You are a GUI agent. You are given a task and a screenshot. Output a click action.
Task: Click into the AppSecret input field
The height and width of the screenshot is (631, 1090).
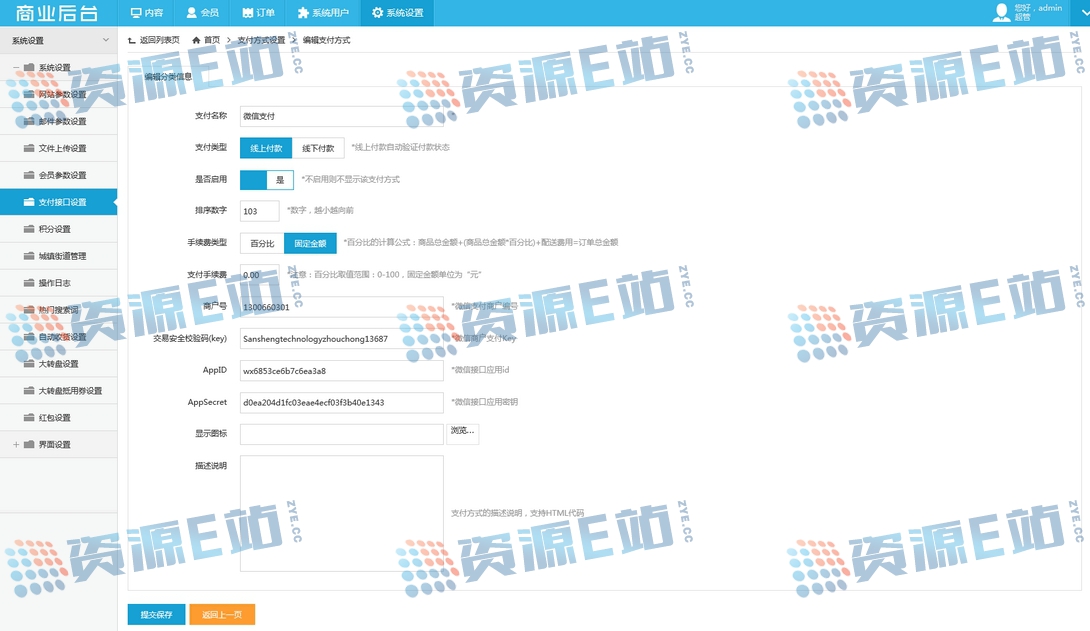341,402
